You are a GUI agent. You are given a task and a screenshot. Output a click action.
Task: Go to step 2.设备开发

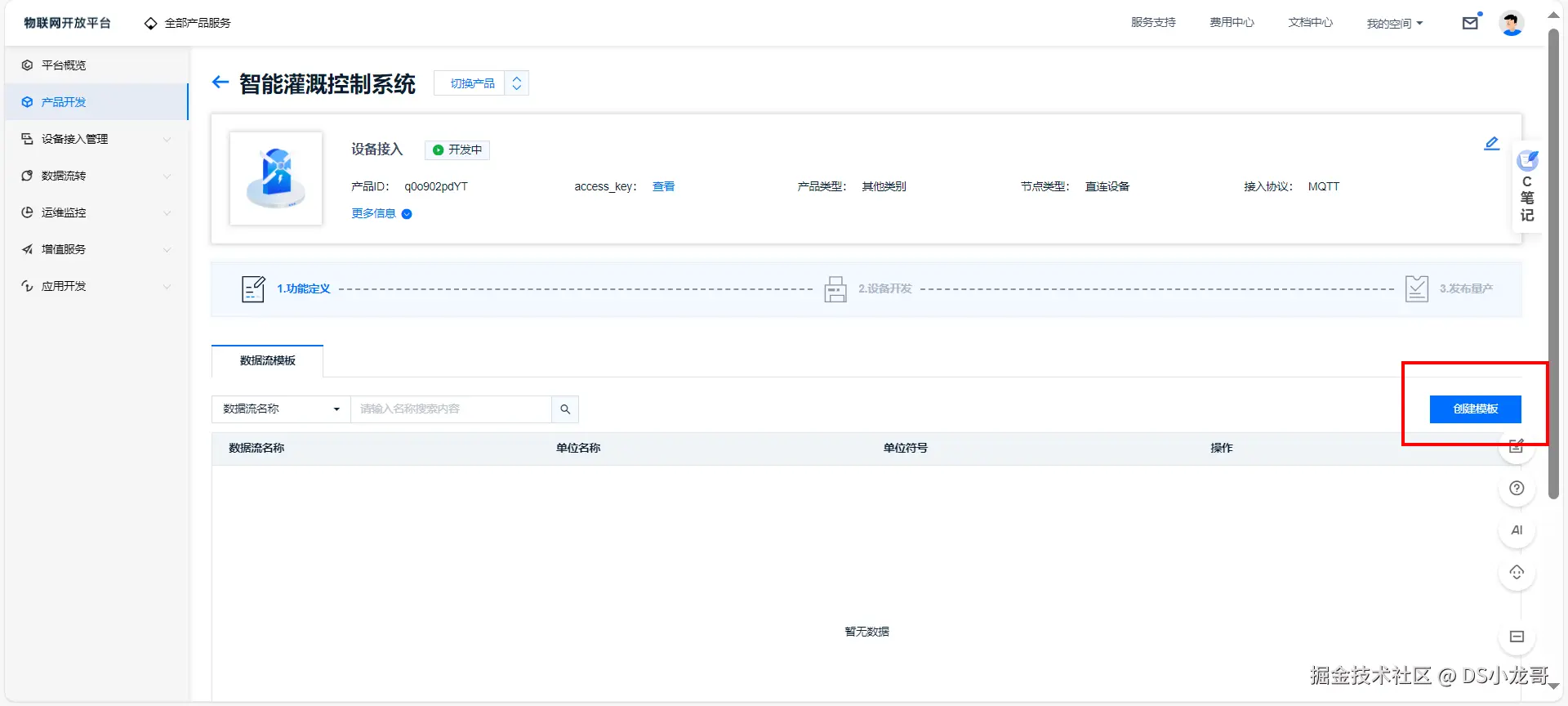(867, 289)
